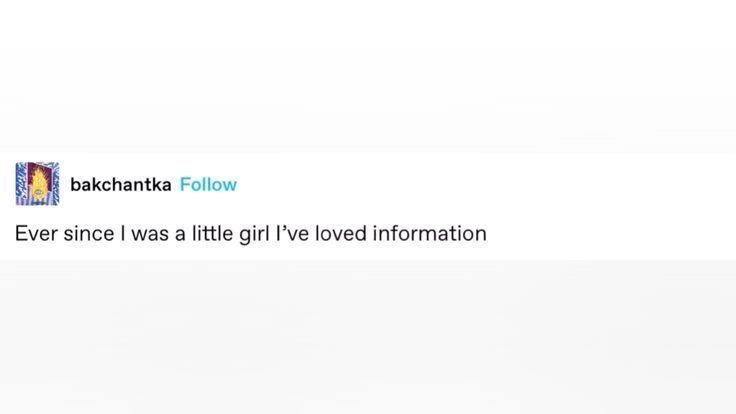Click the word "Ever" in the post
The image size is (736, 414).
click(x=33, y=234)
